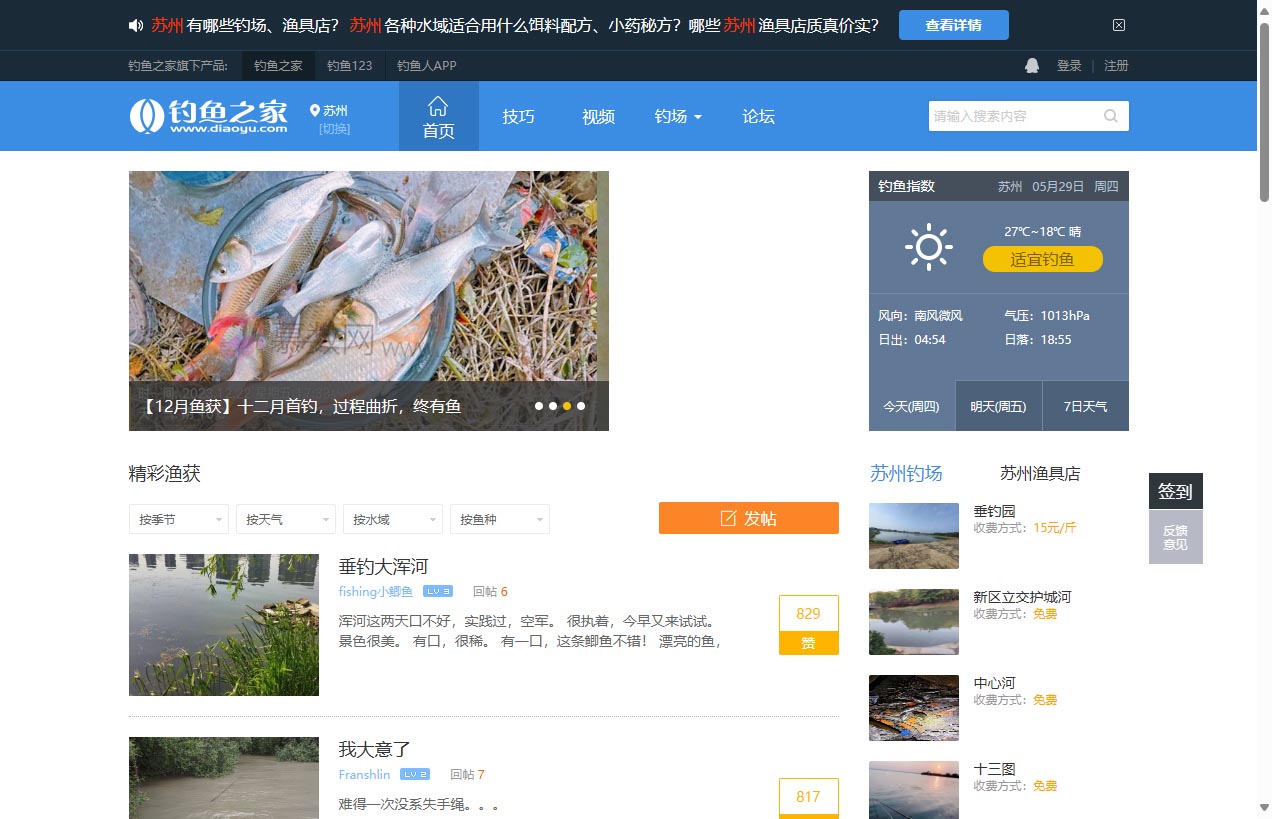Click the sunny weather icon in 钓鱼指数 panel
This screenshot has width=1272, height=819.
pos(928,247)
